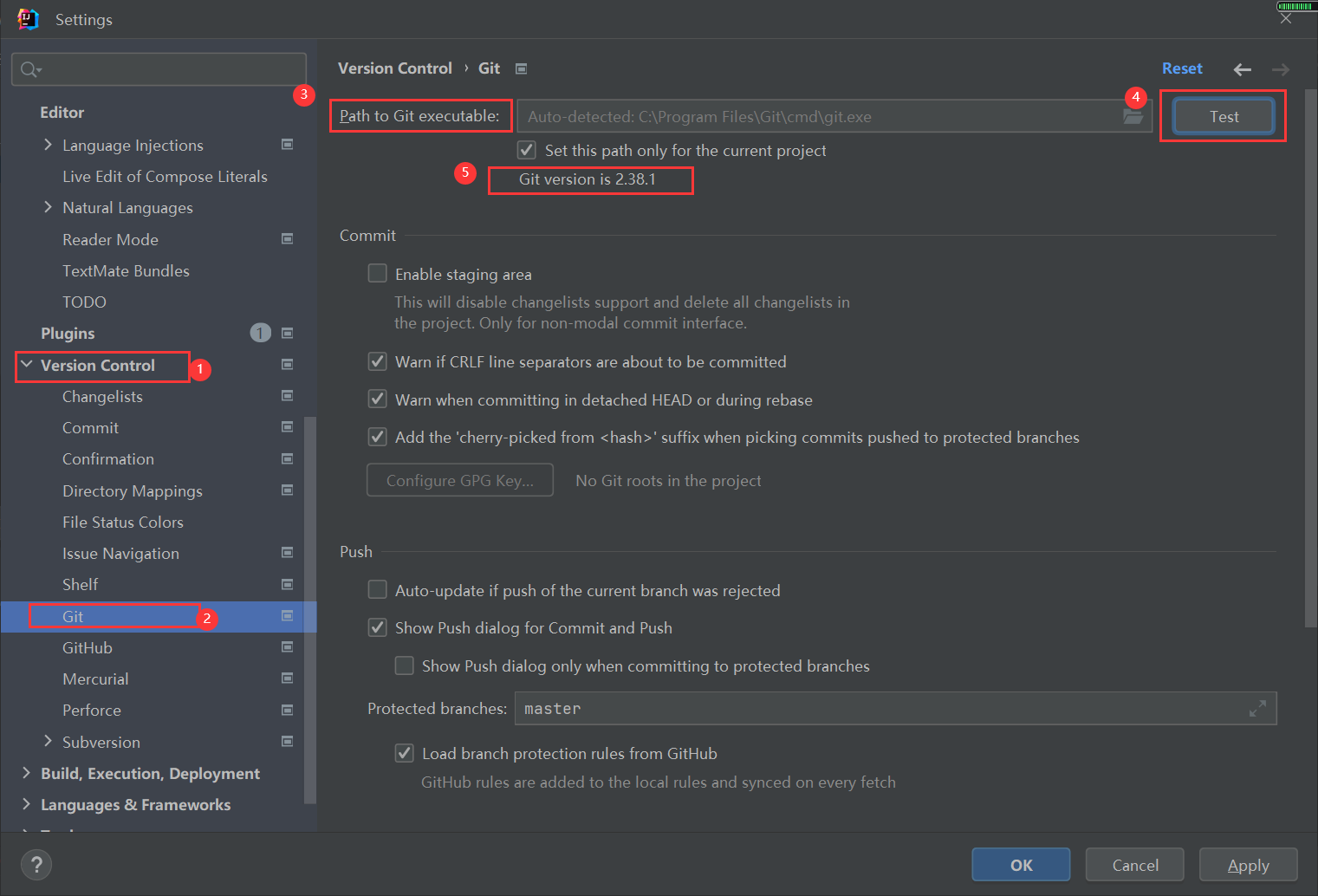1318x896 pixels.
Task: Click project icon next to Directory Mappings
Action: [287, 490]
